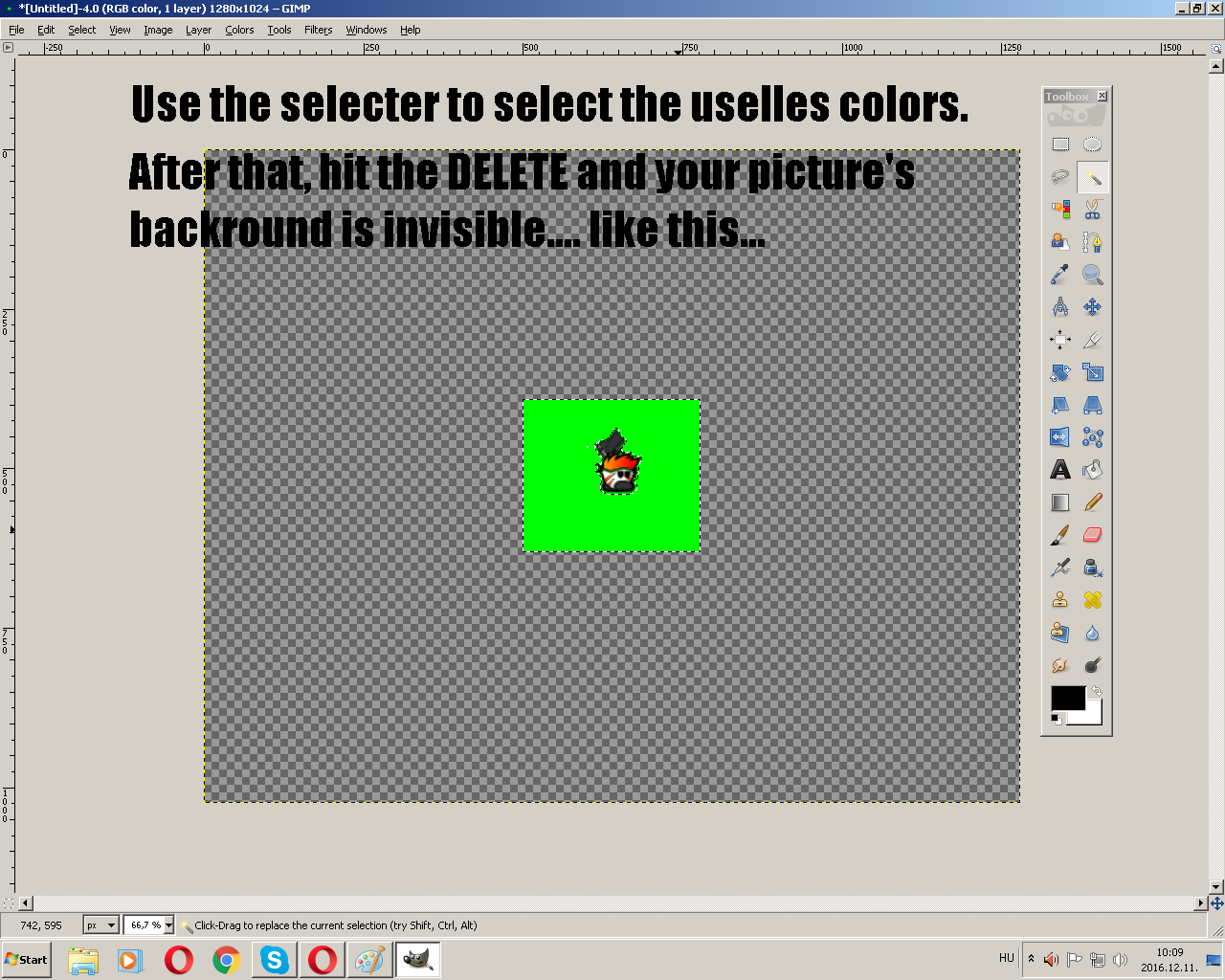This screenshot has height=980, width=1225.
Task: Open the pixel units dropdown
Action: (100, 924)
